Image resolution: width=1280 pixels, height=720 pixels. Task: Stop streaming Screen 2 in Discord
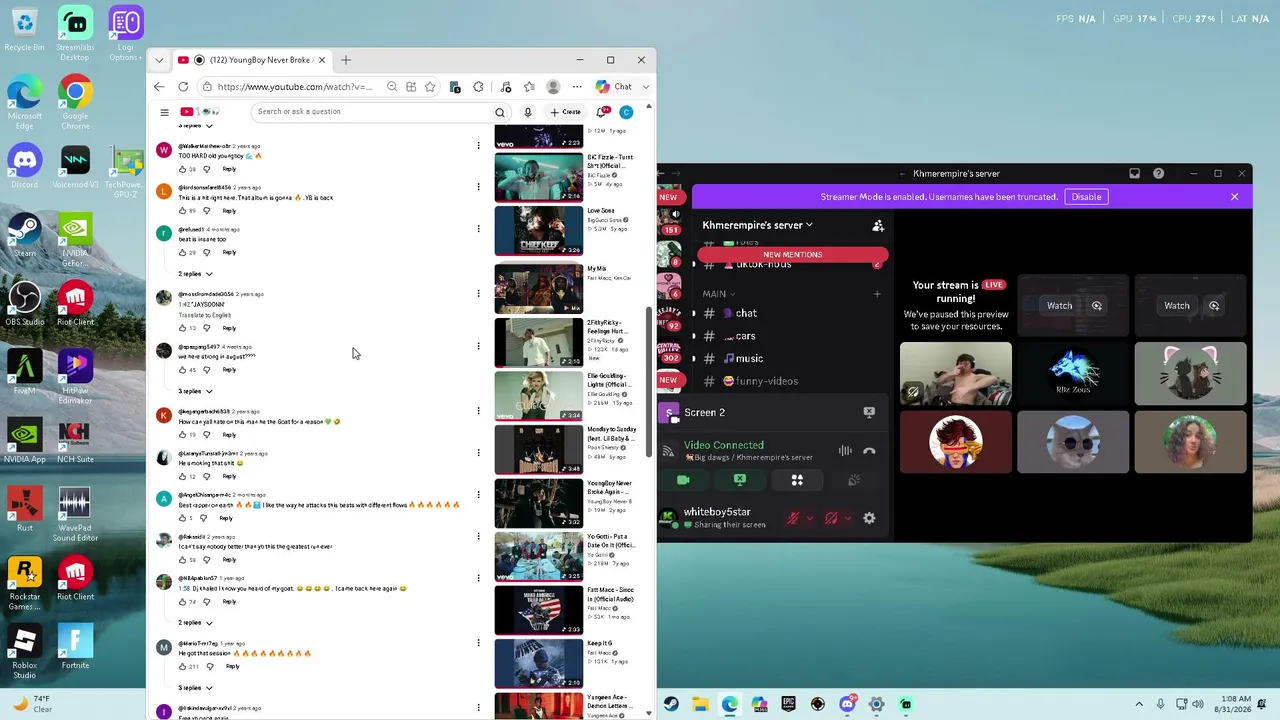pos(869,412)
